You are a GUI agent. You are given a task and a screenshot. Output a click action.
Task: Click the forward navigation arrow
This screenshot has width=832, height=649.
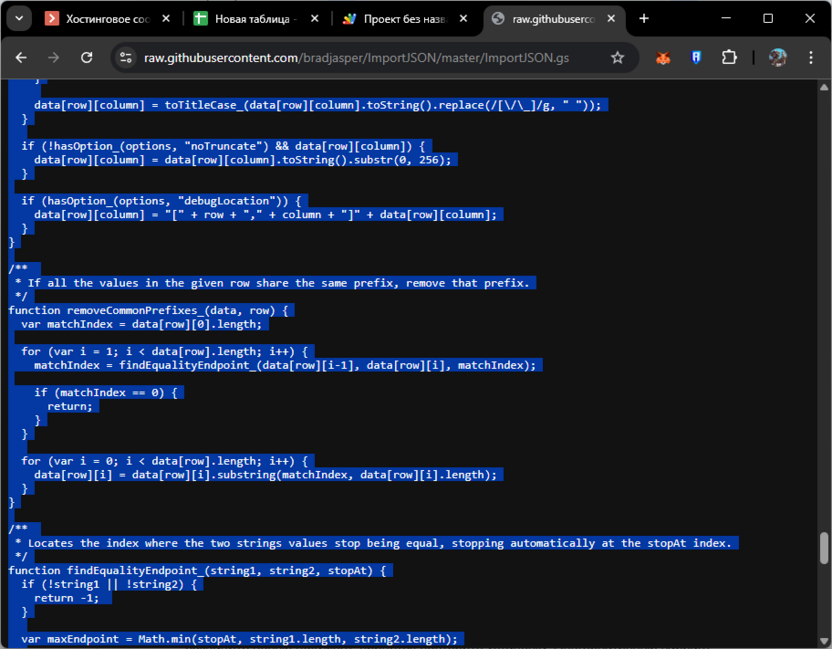(53, 58)
